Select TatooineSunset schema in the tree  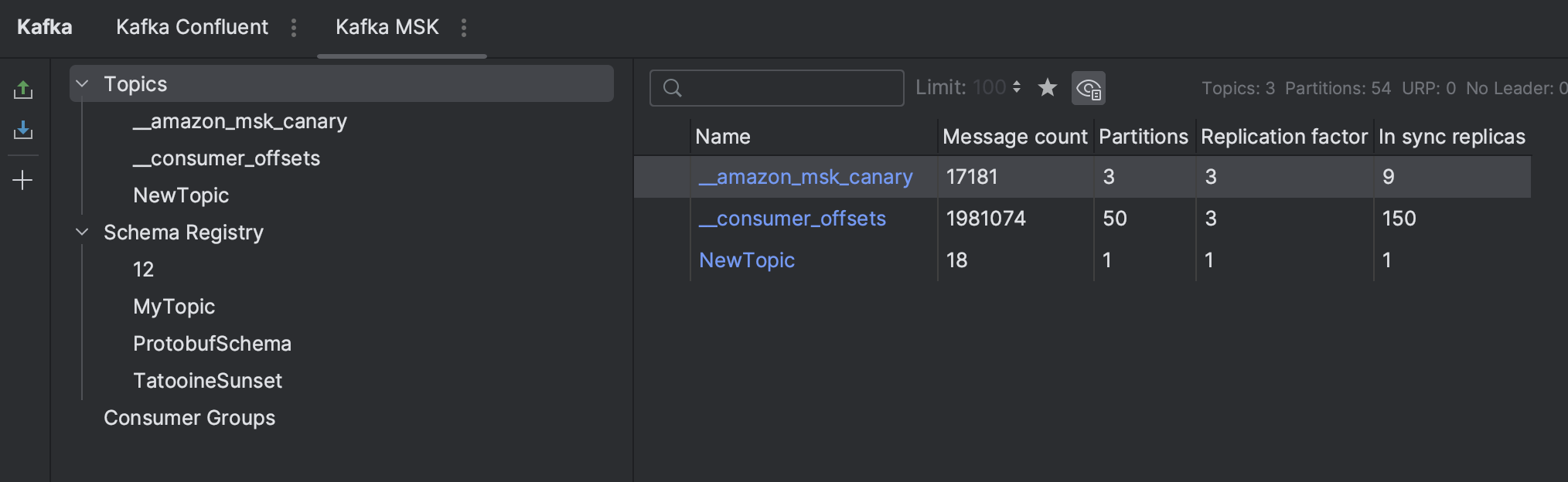[207, 381]
